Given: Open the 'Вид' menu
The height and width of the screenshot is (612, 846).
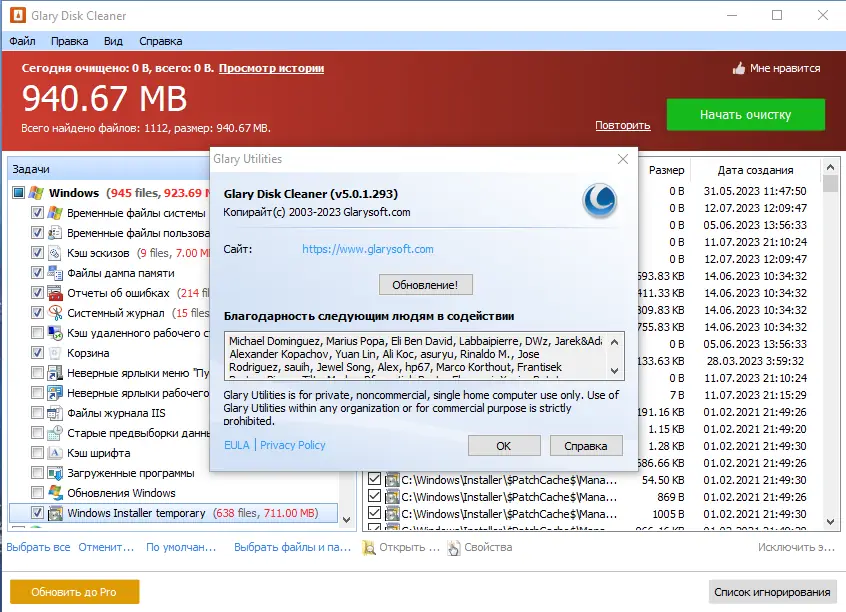Looking at the screenshot, I should coord(113,41).
